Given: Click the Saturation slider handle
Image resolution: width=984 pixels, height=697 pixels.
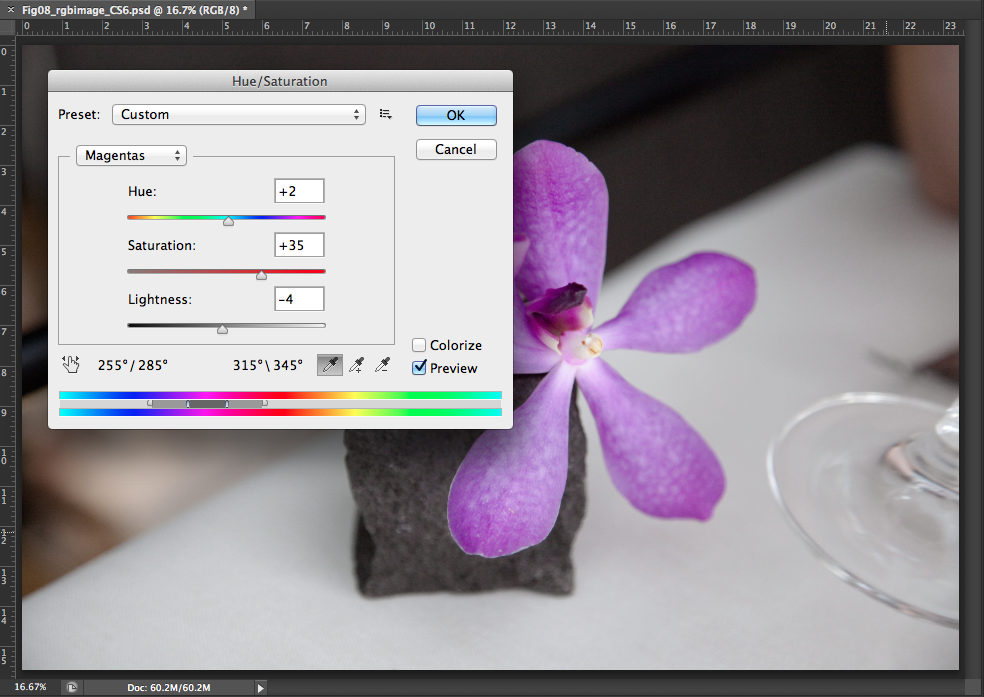Looking at the screenshot, I should point(262,275).
